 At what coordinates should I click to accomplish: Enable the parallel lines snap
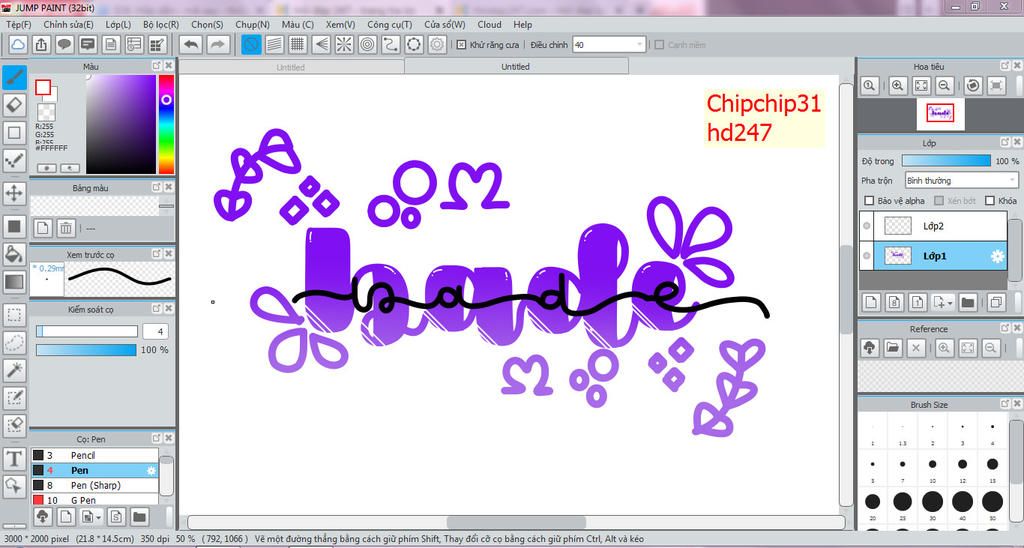(x=274, y=44)
